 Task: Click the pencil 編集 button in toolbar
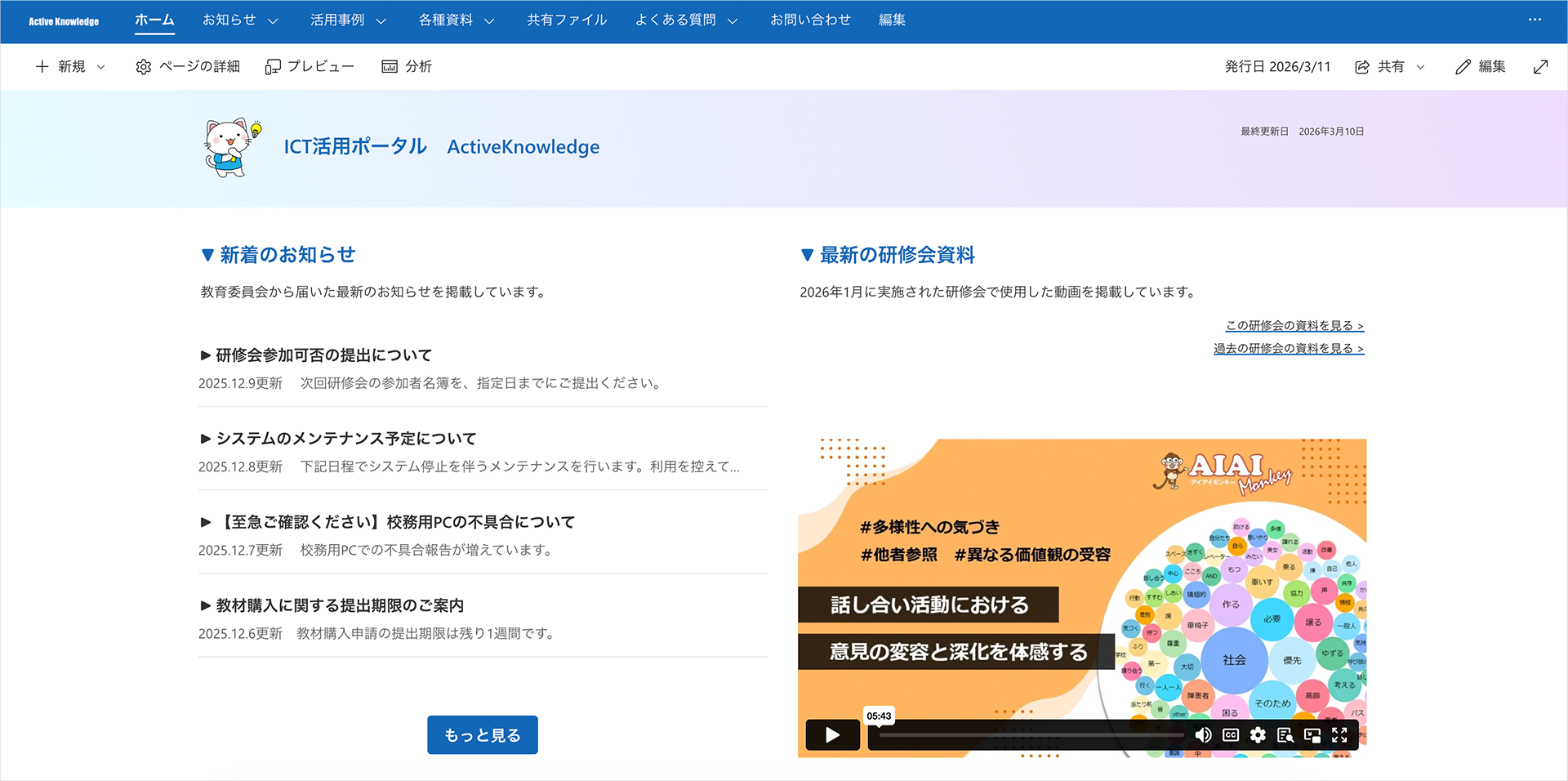pos(1480,67)
